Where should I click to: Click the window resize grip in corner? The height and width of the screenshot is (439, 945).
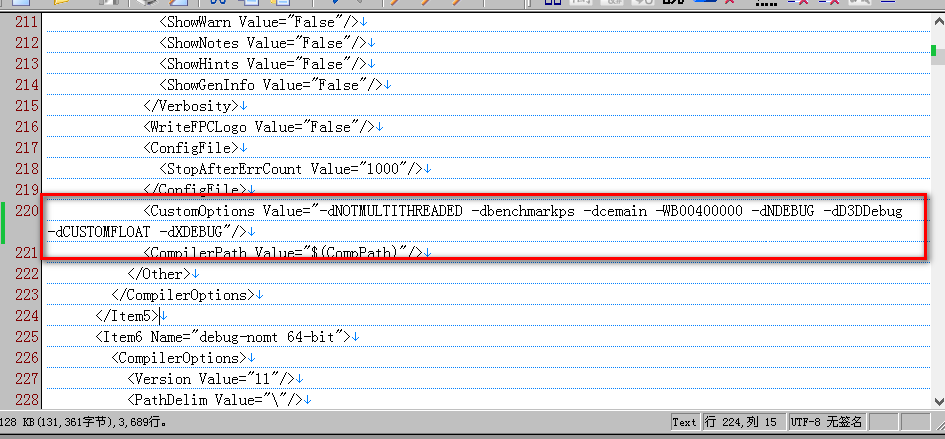(936, 430)
